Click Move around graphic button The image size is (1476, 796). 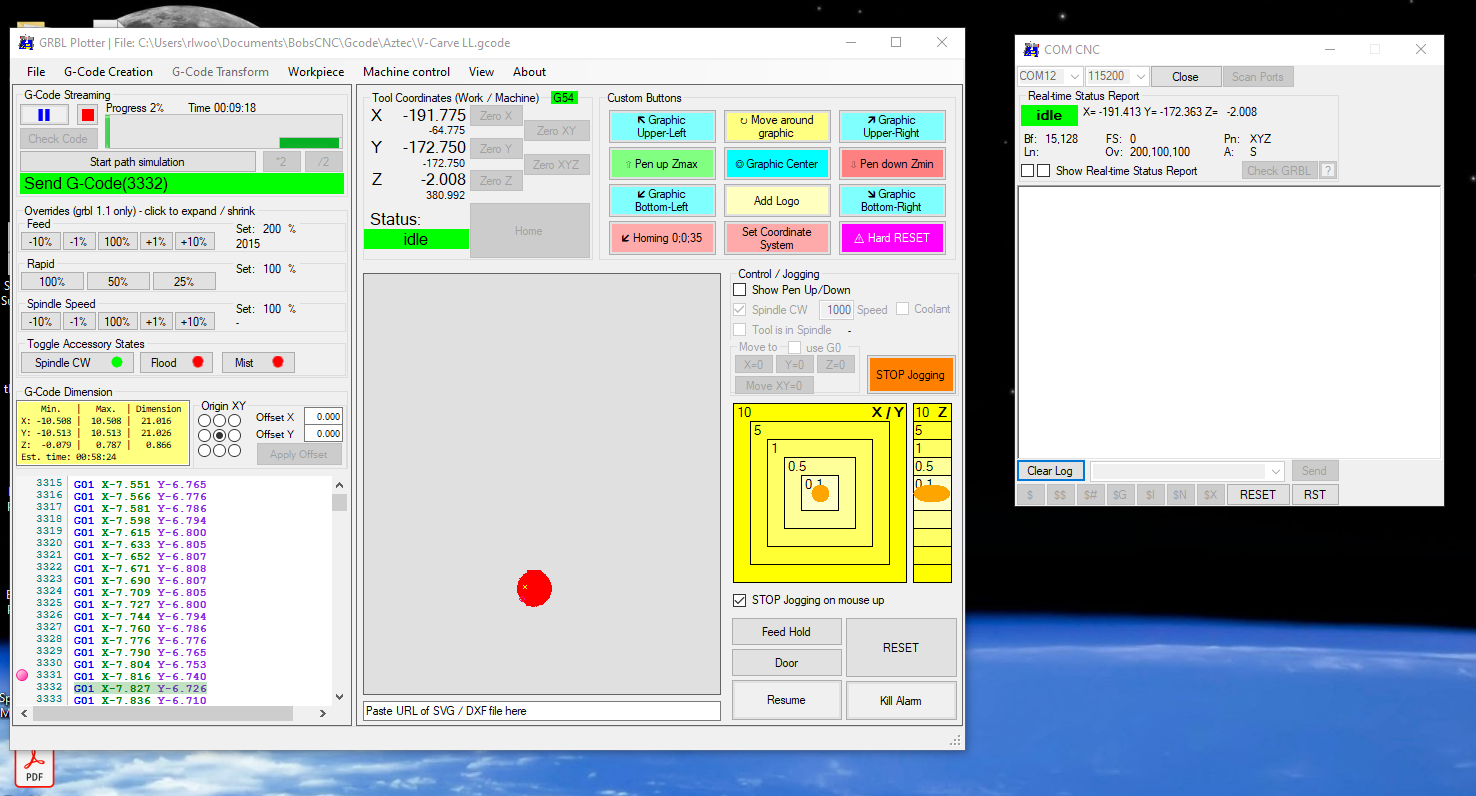776,126
